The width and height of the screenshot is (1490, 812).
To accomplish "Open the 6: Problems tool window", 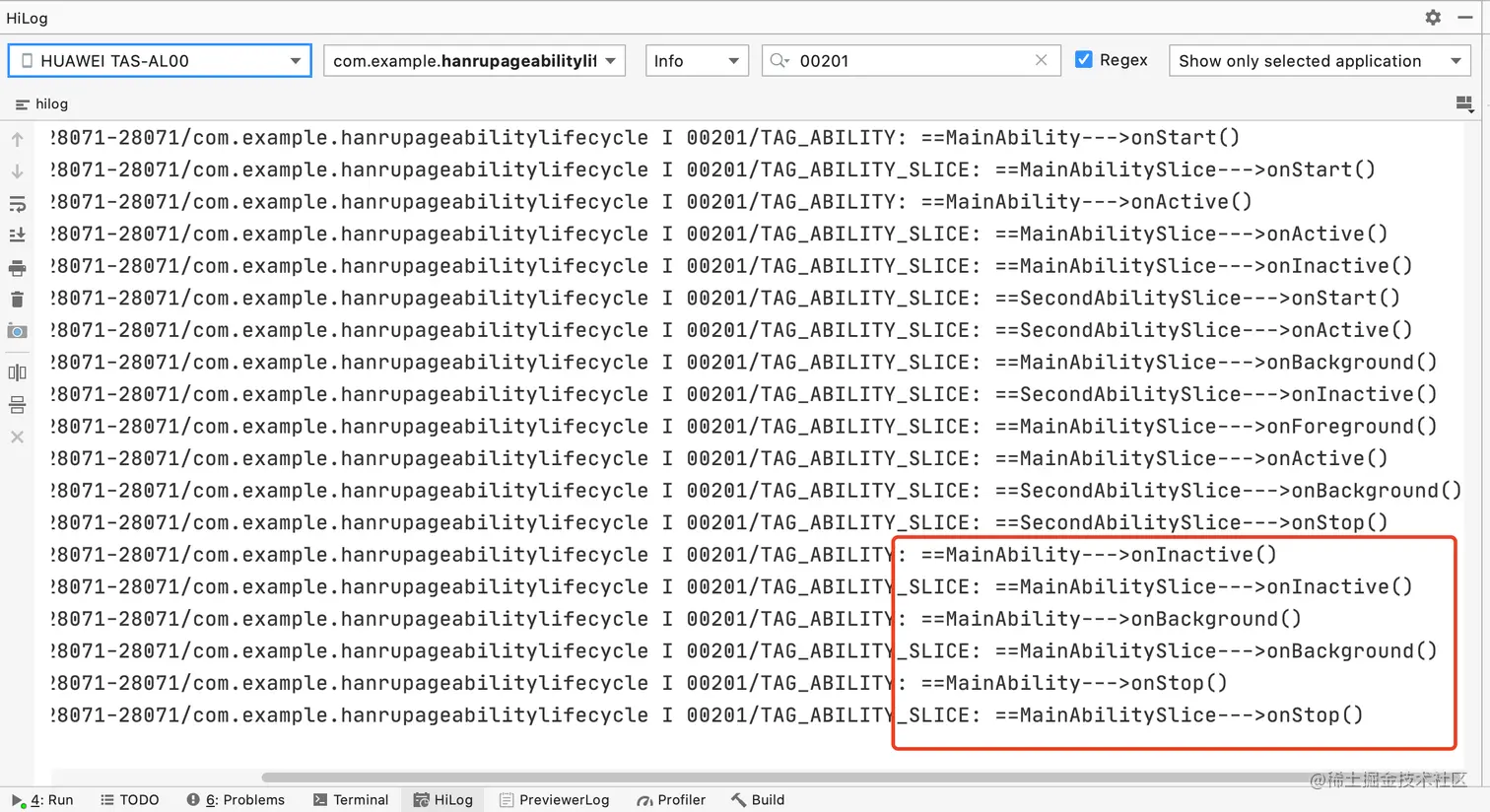I will (236, 800).
